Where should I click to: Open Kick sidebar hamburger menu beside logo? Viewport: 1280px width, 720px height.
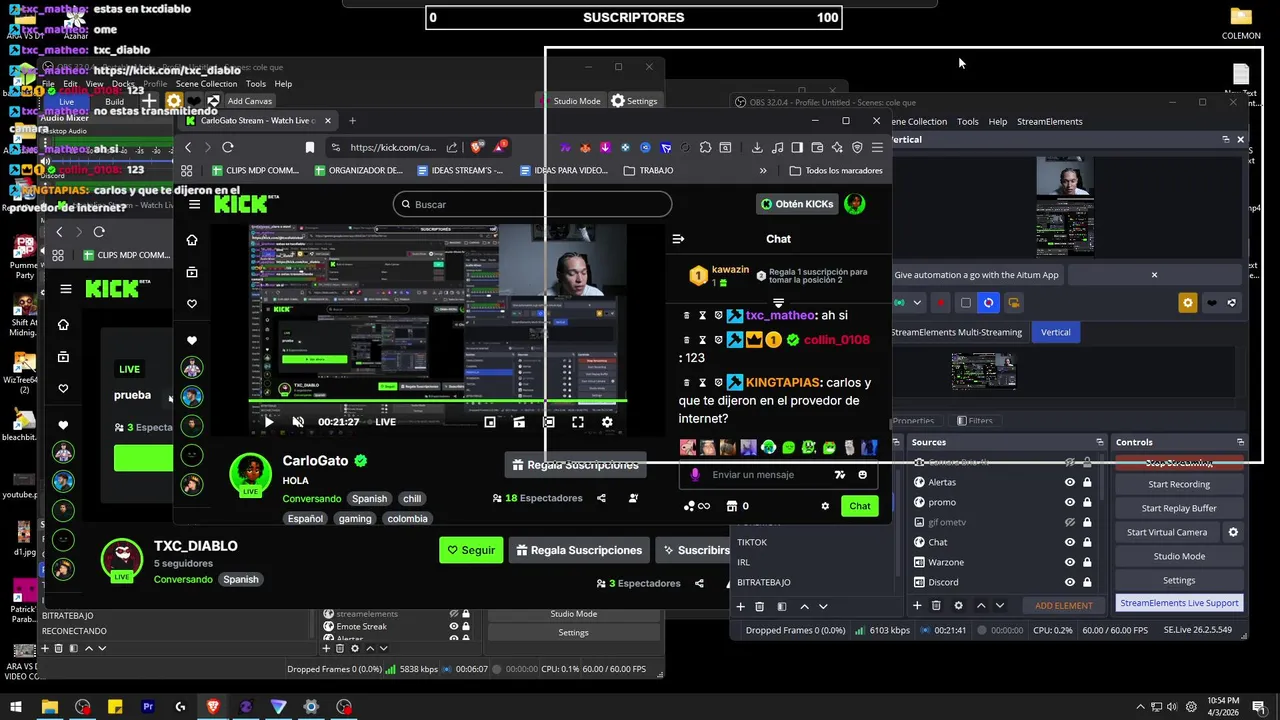click(194, 204)
